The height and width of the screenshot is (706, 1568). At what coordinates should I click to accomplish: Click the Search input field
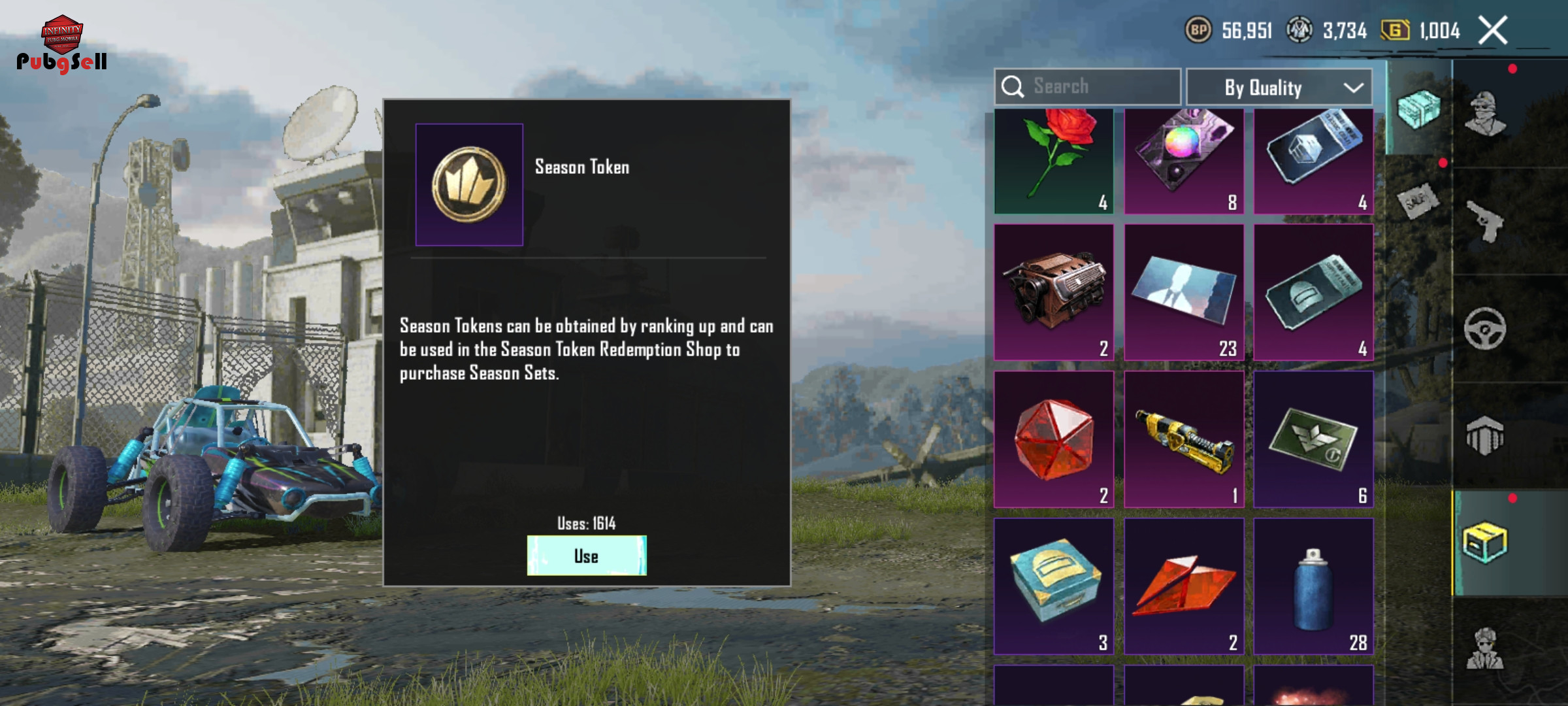[1087, 86]
